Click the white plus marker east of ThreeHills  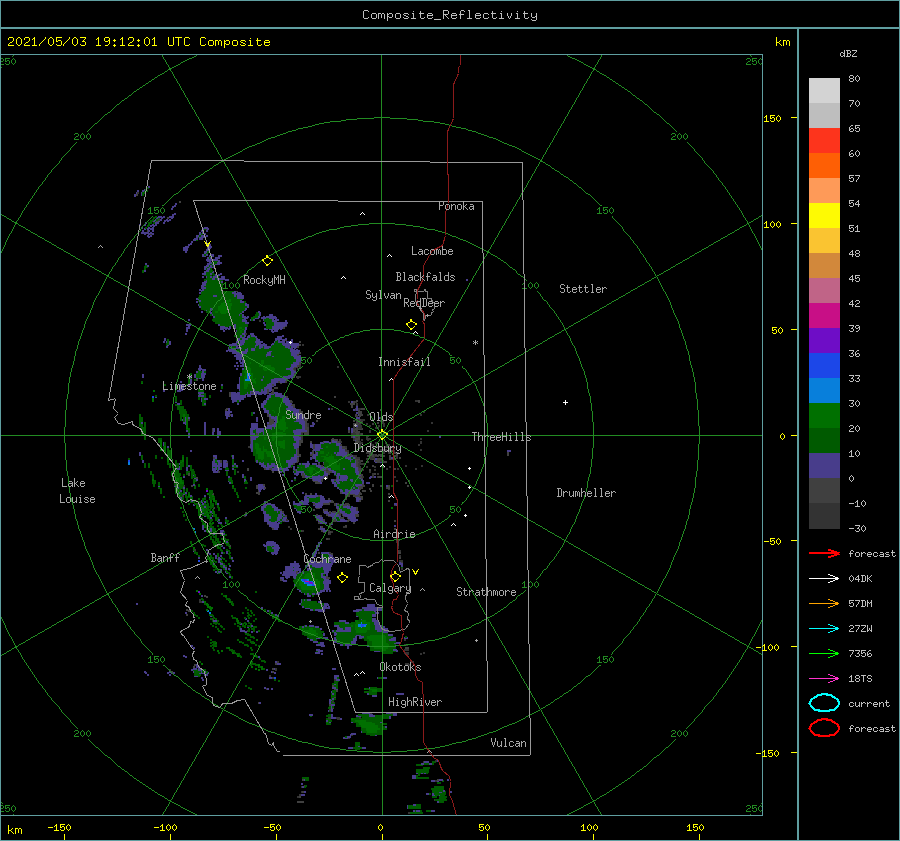coord(565,402)
